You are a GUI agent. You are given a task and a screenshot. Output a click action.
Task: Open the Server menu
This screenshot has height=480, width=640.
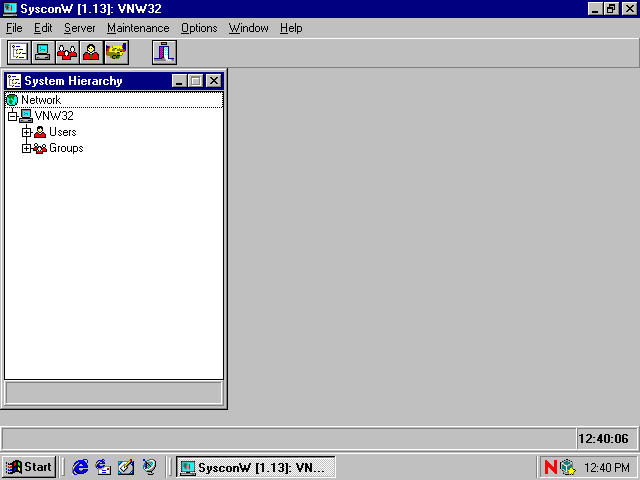click(x=80, y=28)
